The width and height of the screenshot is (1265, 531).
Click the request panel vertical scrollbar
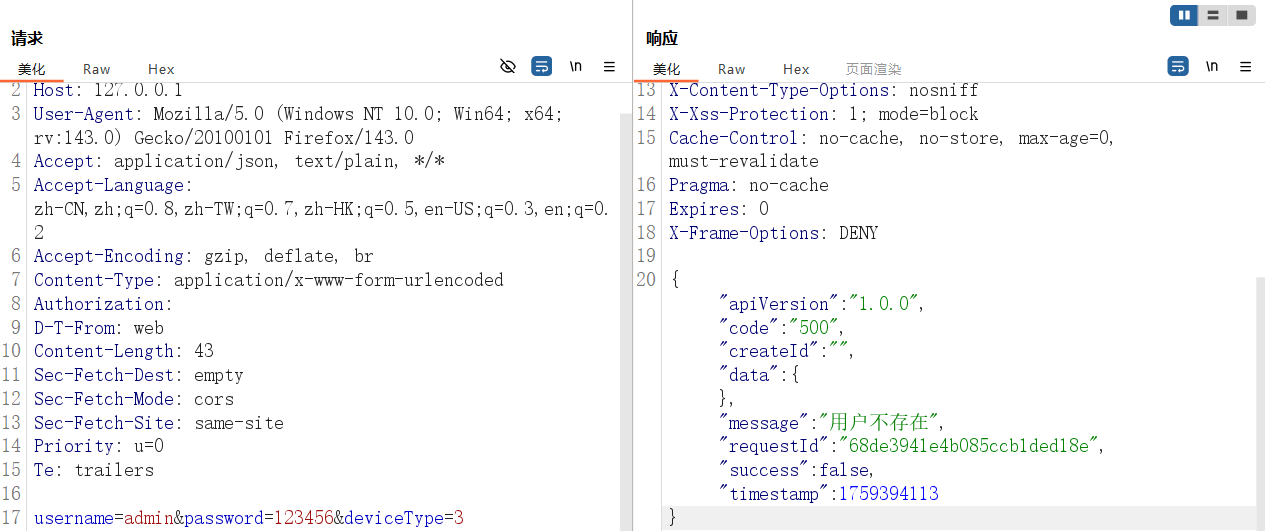pyautogui.click(x=626, y=300)
